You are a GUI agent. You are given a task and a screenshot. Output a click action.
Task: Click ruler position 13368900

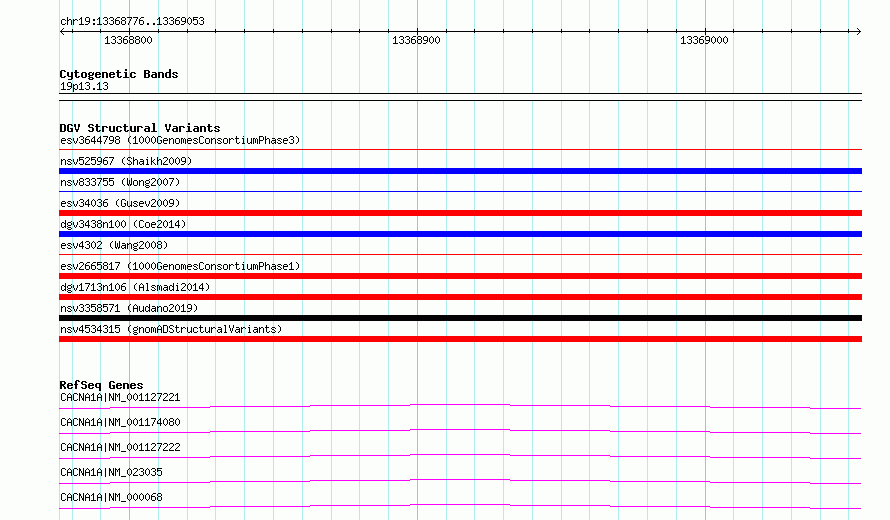tap(416, 40)
